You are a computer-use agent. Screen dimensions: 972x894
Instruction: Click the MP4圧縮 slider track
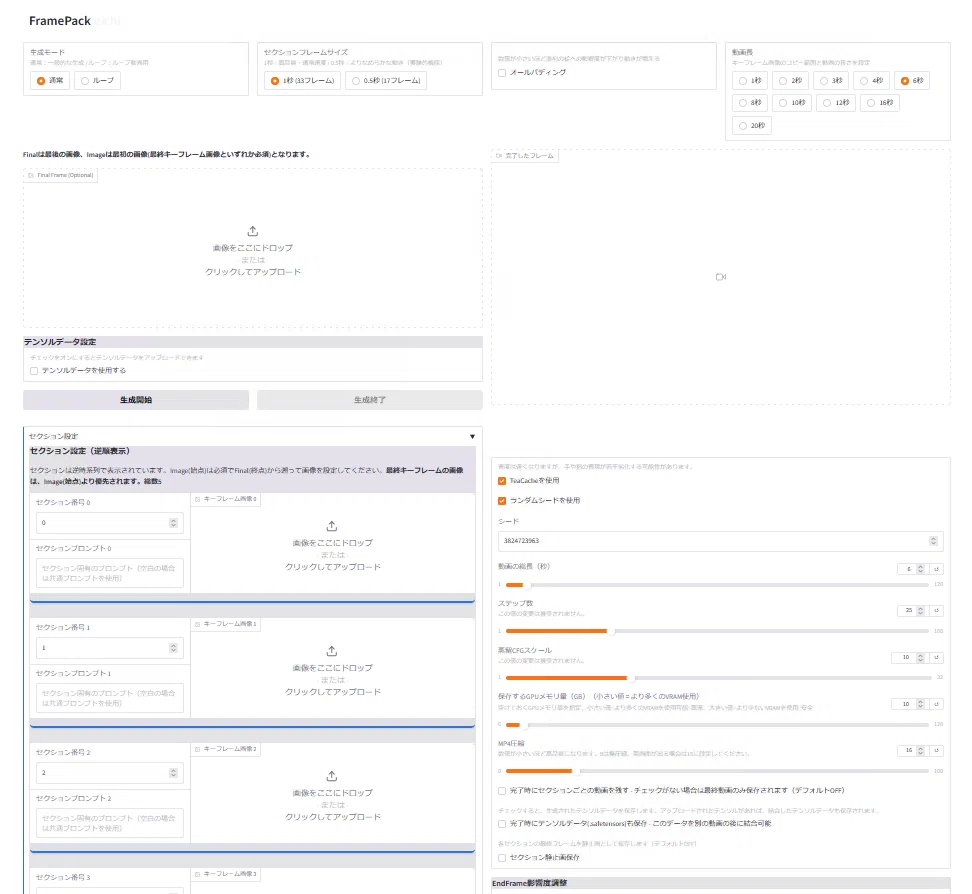(717, 771)
